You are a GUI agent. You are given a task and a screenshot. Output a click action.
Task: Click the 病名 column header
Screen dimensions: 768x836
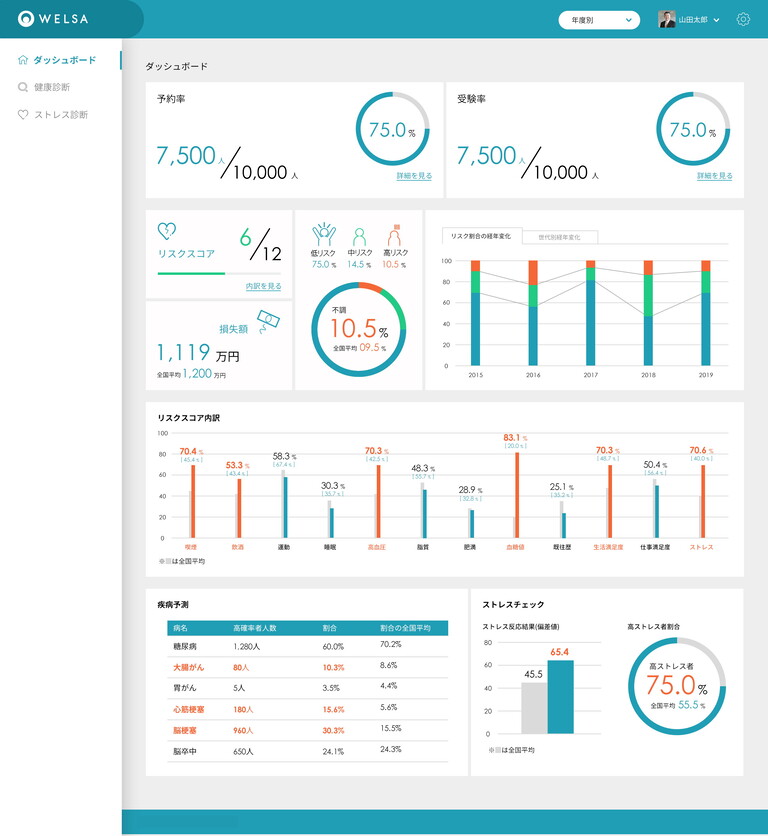click(180, 628)
